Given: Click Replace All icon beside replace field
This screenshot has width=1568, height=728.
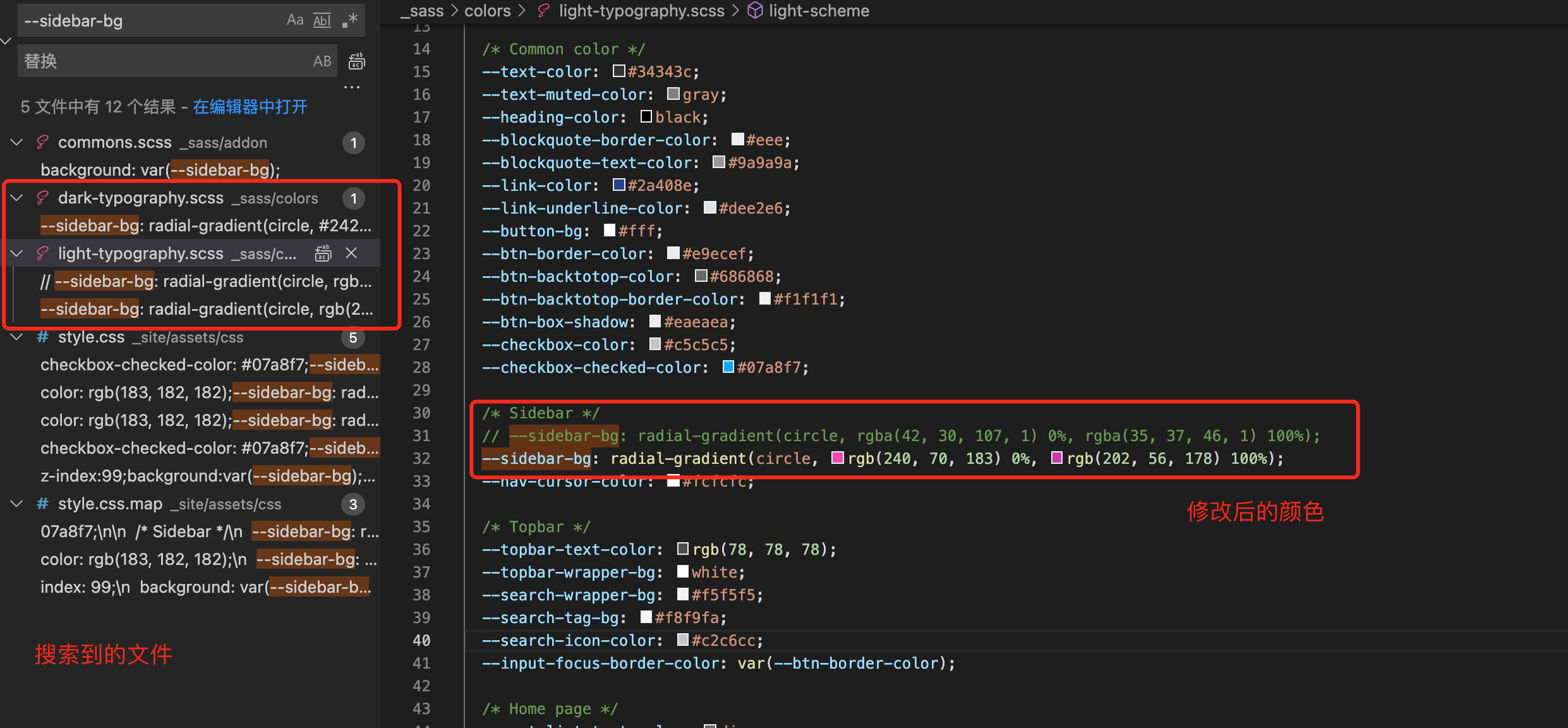Looking at the screenshot, I should coord(357,61).
